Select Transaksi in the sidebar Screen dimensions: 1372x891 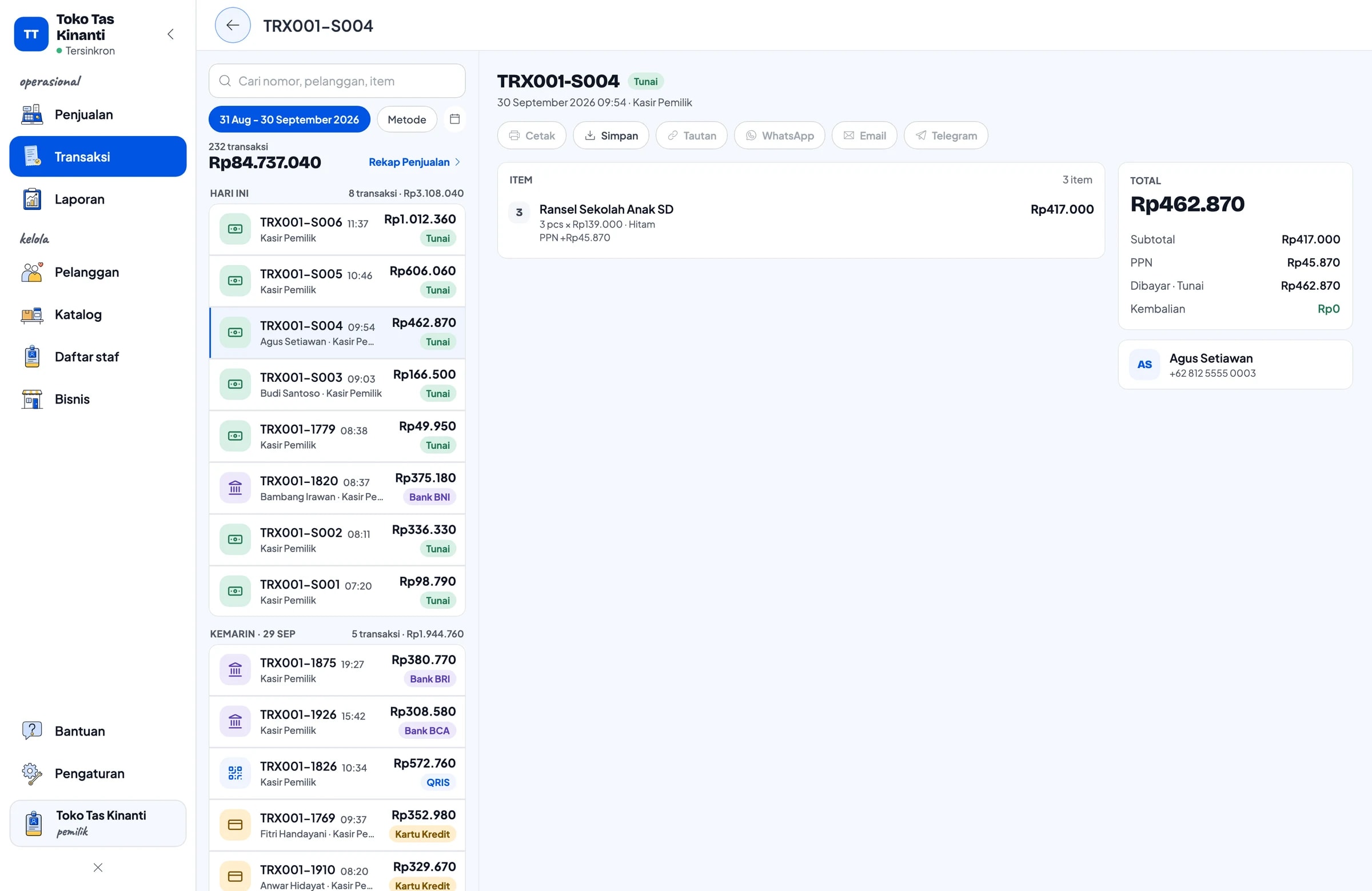point(98,157)
